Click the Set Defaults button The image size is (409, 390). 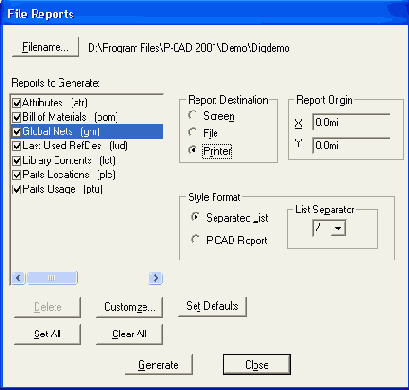tap(212, 306)
